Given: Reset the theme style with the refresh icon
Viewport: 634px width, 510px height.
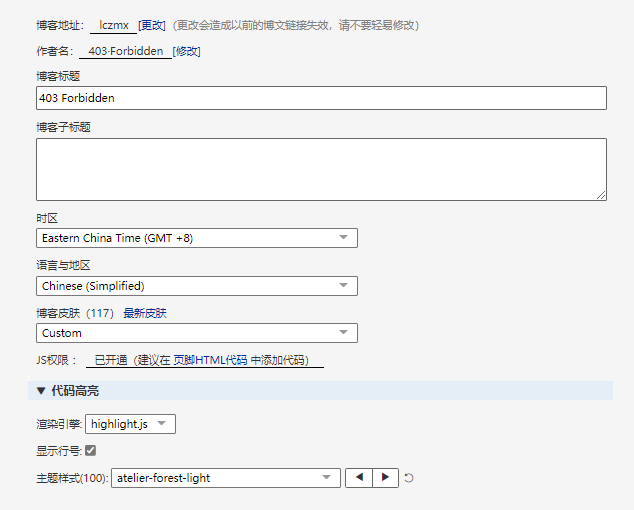Looking at the screenshot, I should (409, 478).
